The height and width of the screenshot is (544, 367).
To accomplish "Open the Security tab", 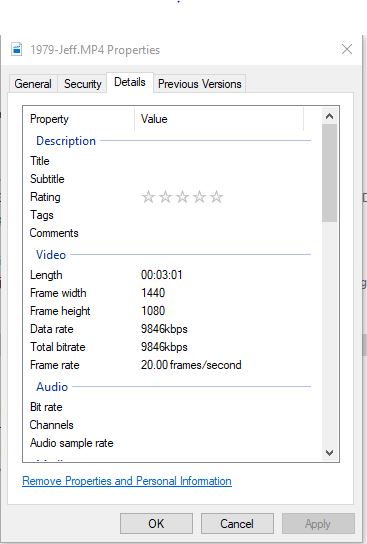I will [x=83, y=84].
